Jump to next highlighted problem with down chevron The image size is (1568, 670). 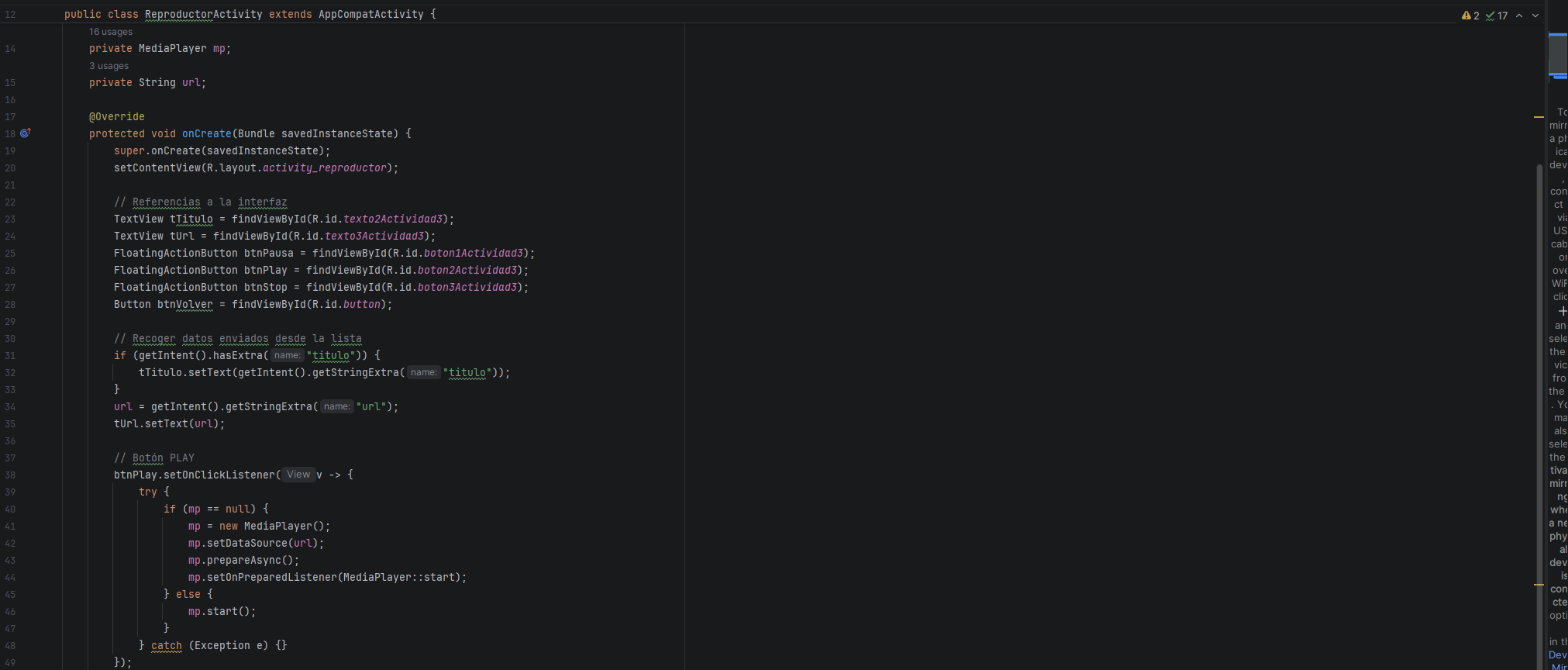(1535, 16)
